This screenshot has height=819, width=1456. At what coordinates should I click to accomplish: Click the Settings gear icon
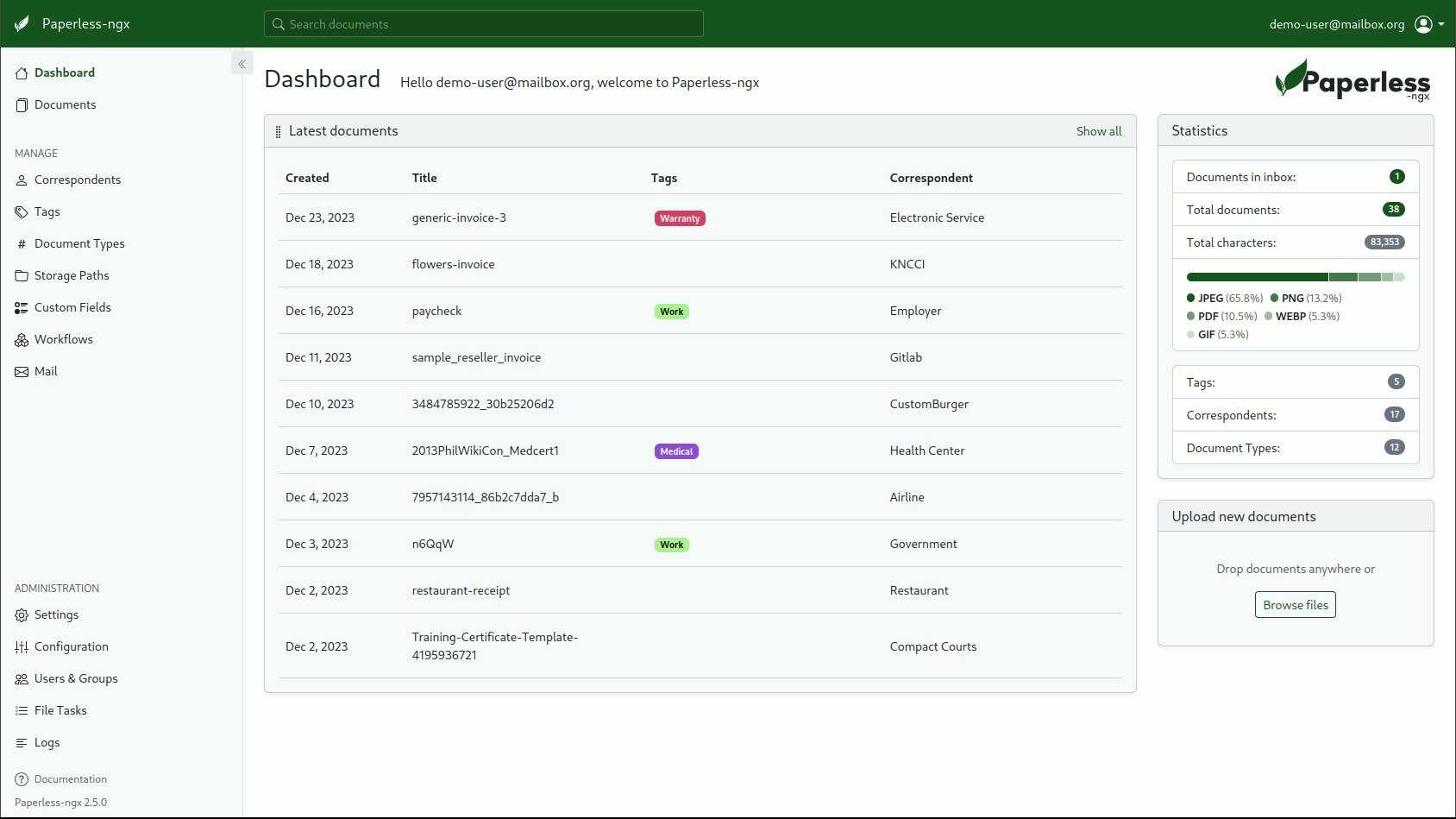(x=21, y=614)
